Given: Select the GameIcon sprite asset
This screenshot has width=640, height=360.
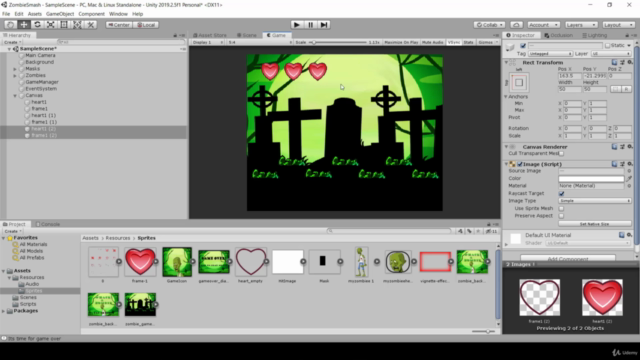Looking at the screenshot, I should pyautogui.click(x=177, y=262).
